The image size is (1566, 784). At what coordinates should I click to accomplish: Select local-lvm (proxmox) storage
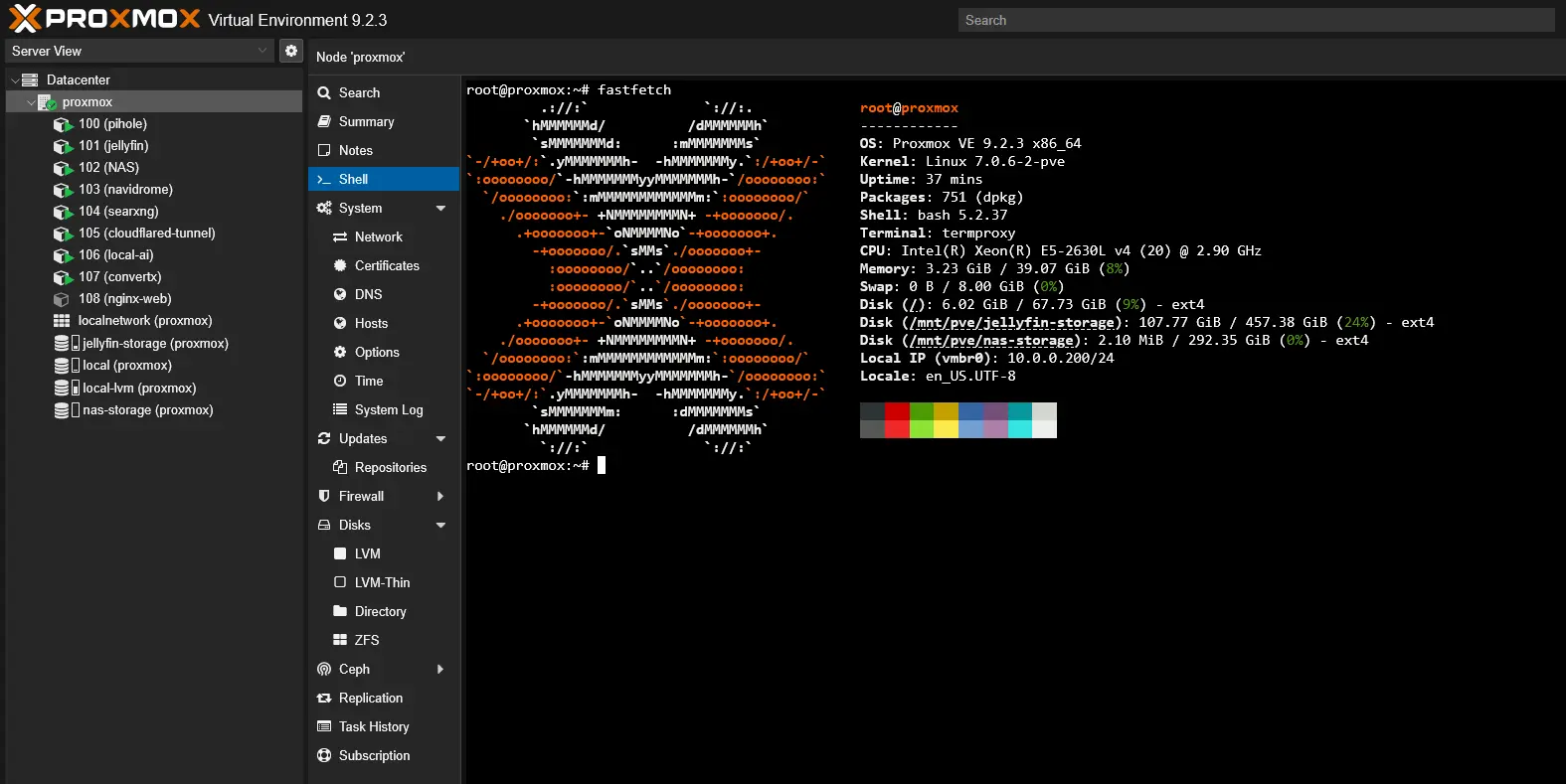(x=154, y=388)
